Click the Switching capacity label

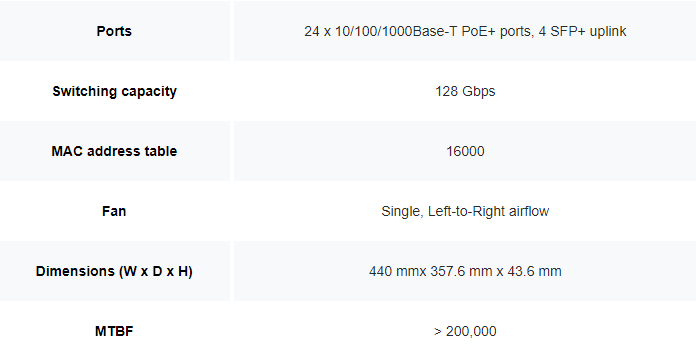tap(115, 91)
